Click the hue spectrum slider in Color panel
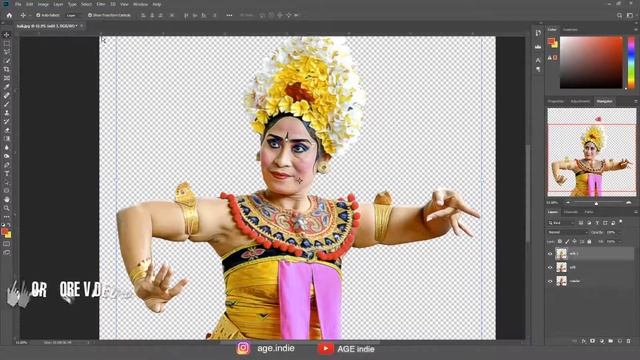 (631, 62)
